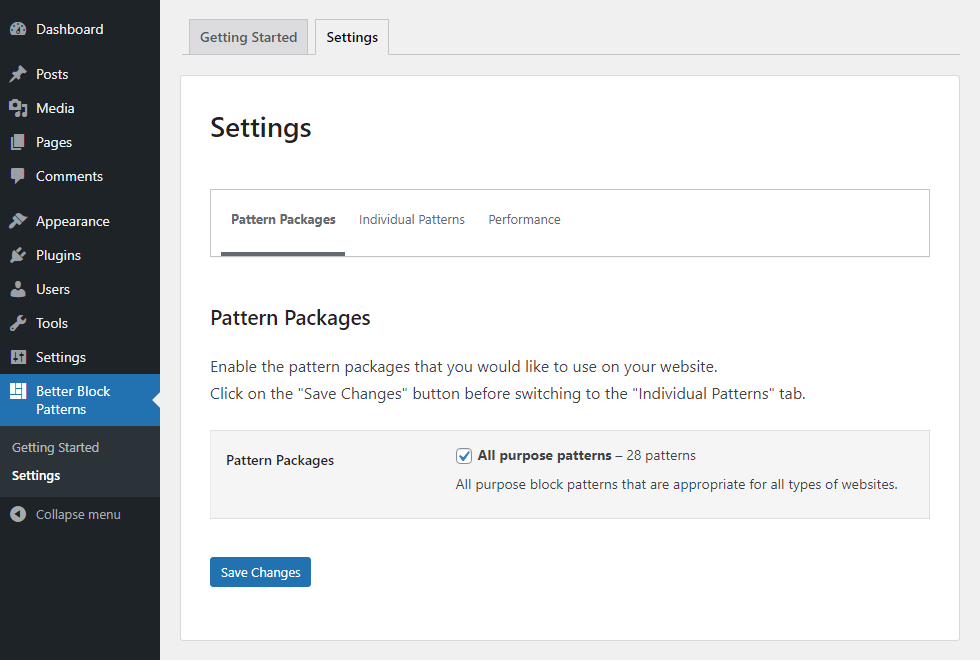The width and height of the screenshot is (980, 660).
Task: Open the Media library icon
Action: pos(18,108)
